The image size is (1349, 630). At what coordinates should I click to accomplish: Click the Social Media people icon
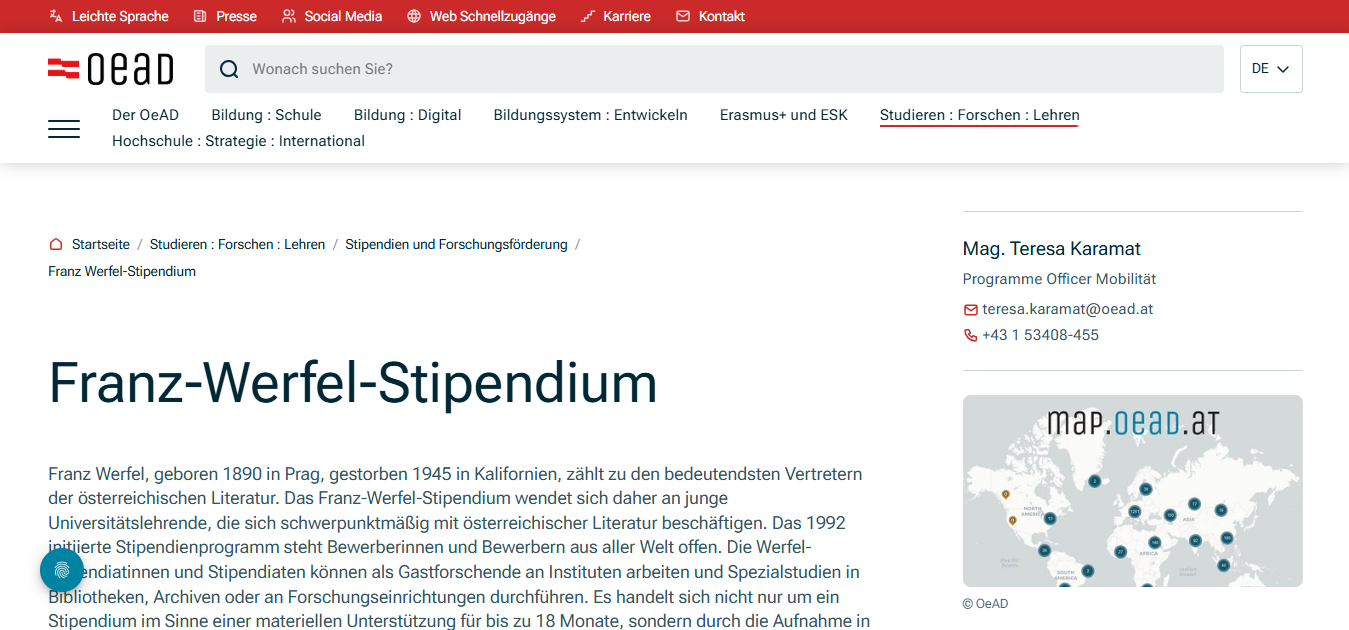[289, 16]
